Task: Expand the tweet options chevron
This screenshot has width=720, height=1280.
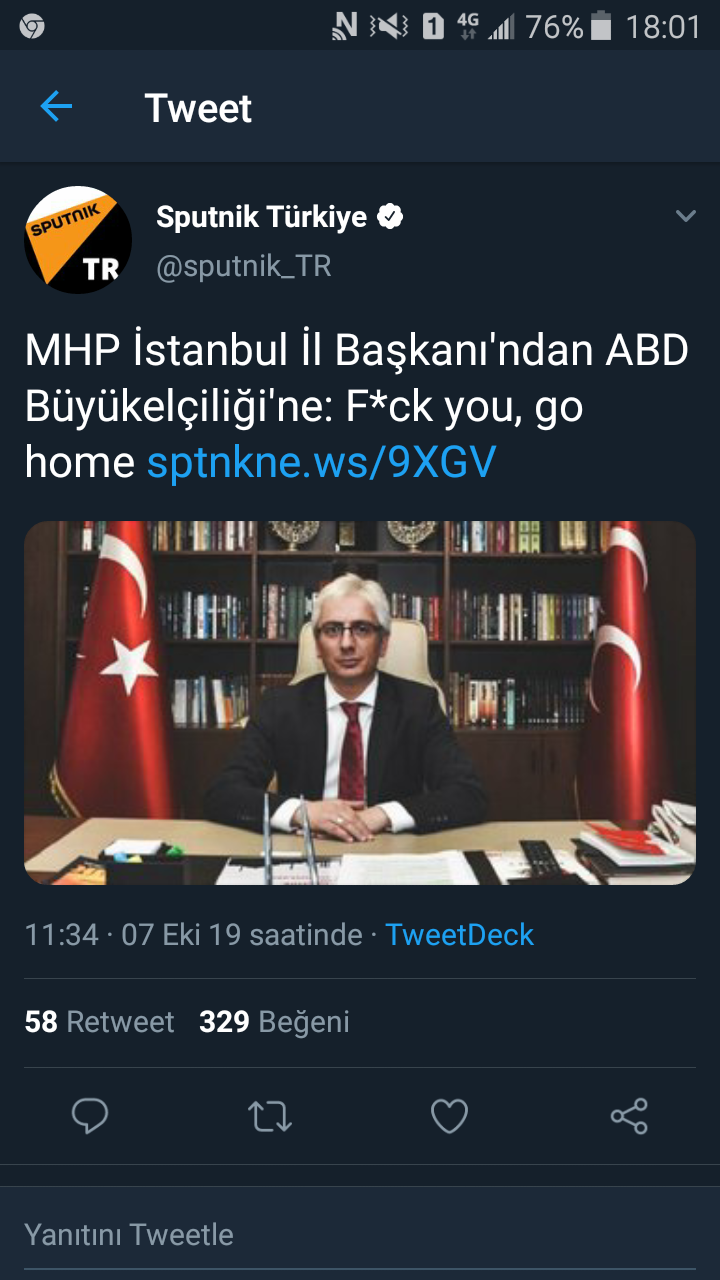Action: pyautogui.click(x=685, y=216)
